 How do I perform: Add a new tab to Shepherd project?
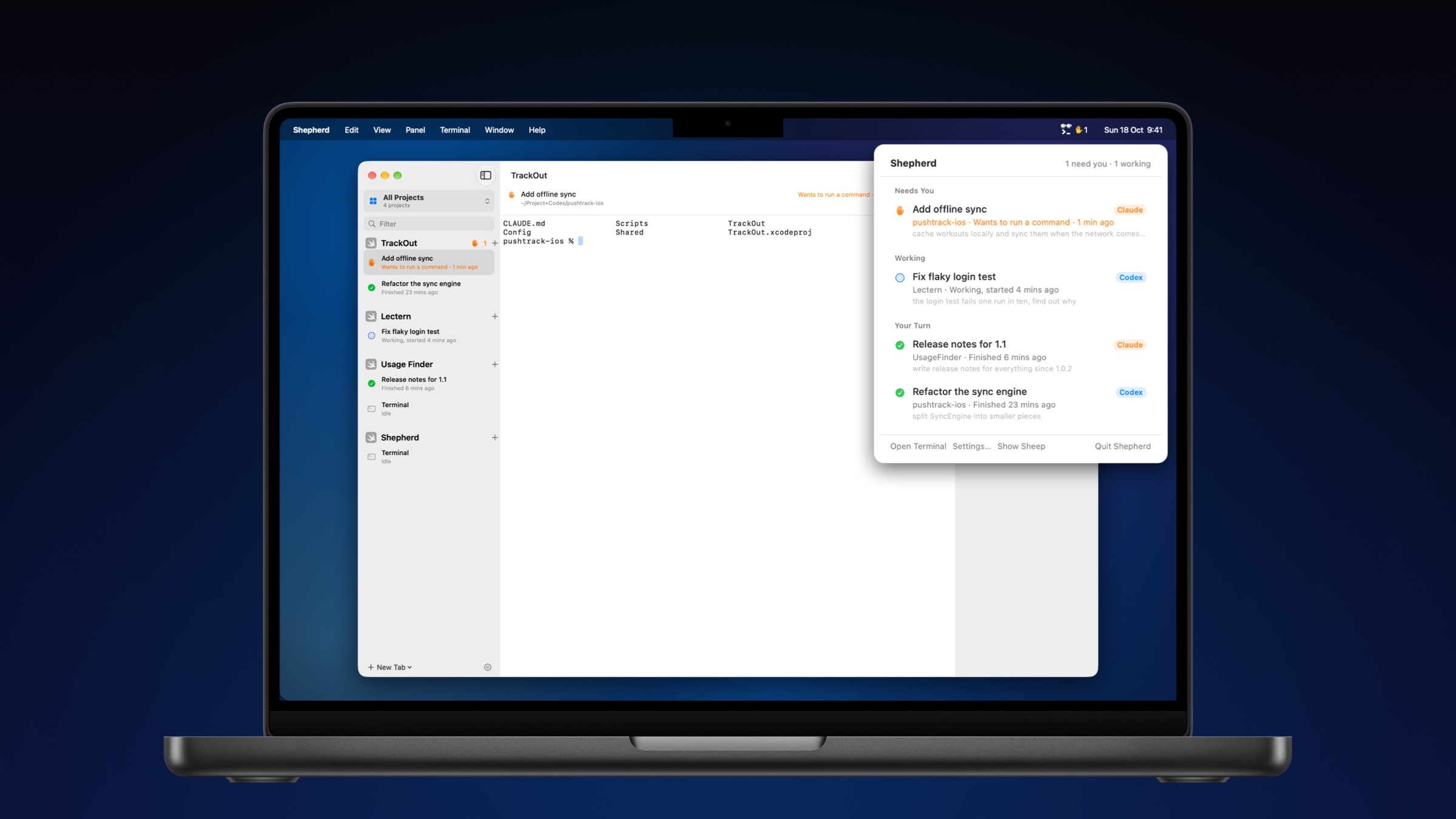click(494, 437)
